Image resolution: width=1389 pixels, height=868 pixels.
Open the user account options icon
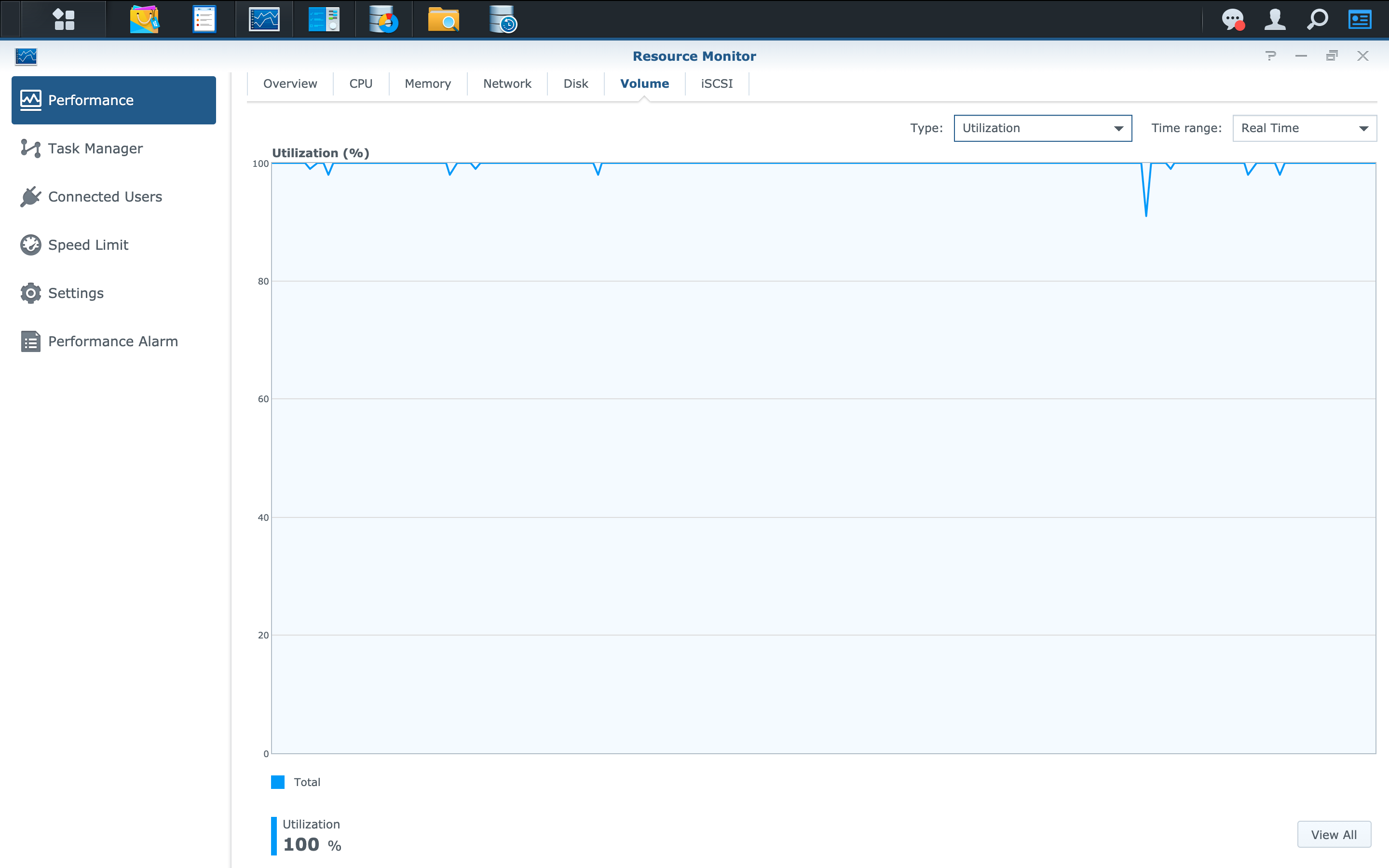[x=1275, y=19]
